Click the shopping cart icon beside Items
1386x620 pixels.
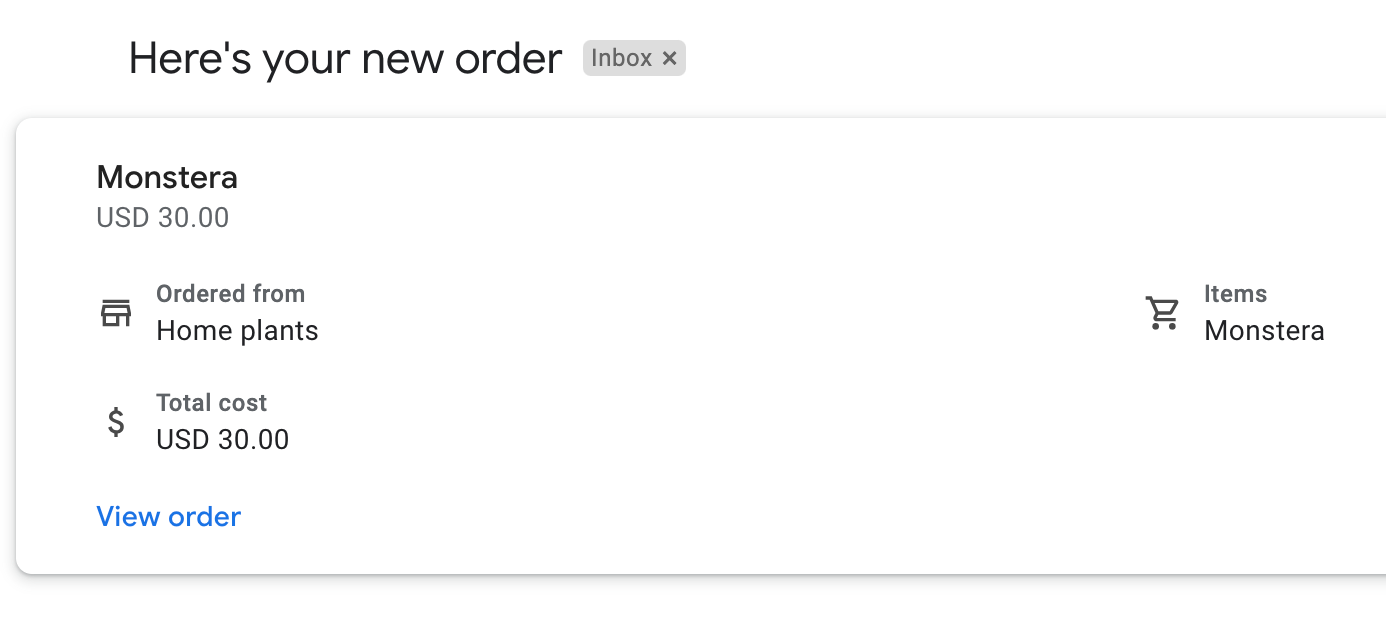[1163, 312]
